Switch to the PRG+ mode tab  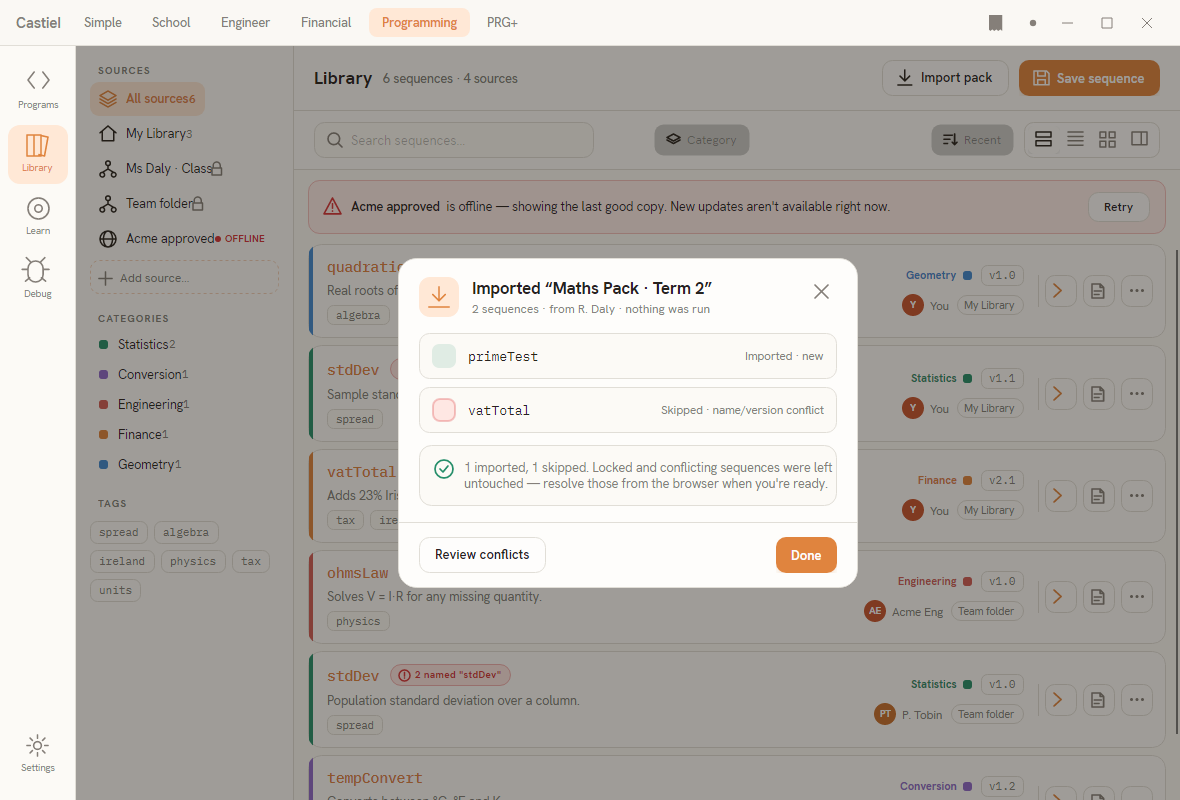pyautogui.click(x=502, y=23)
